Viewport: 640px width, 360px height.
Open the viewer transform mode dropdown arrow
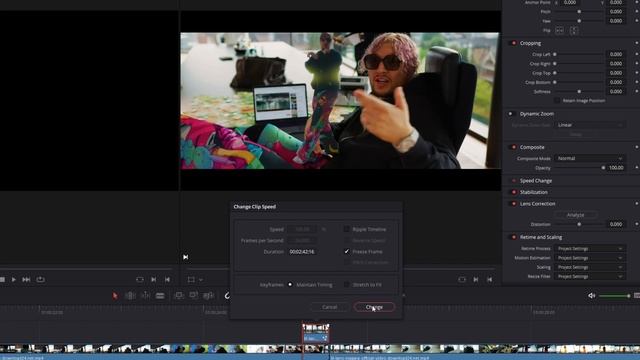tap(201, 280)
